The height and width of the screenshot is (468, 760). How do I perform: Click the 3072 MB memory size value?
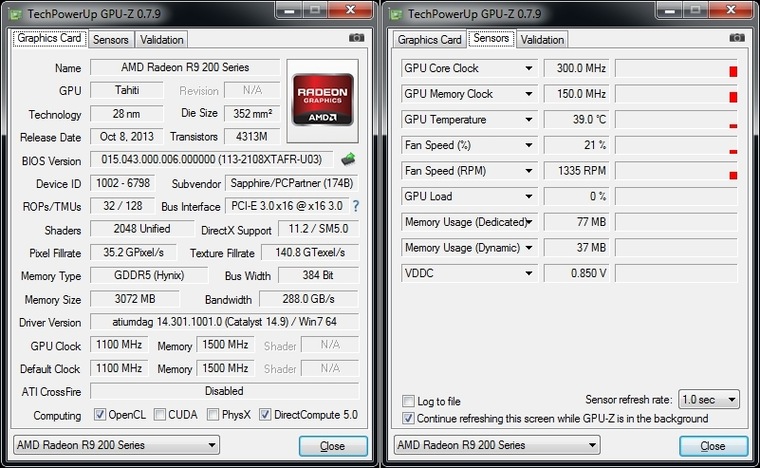[x=135, y=299]
